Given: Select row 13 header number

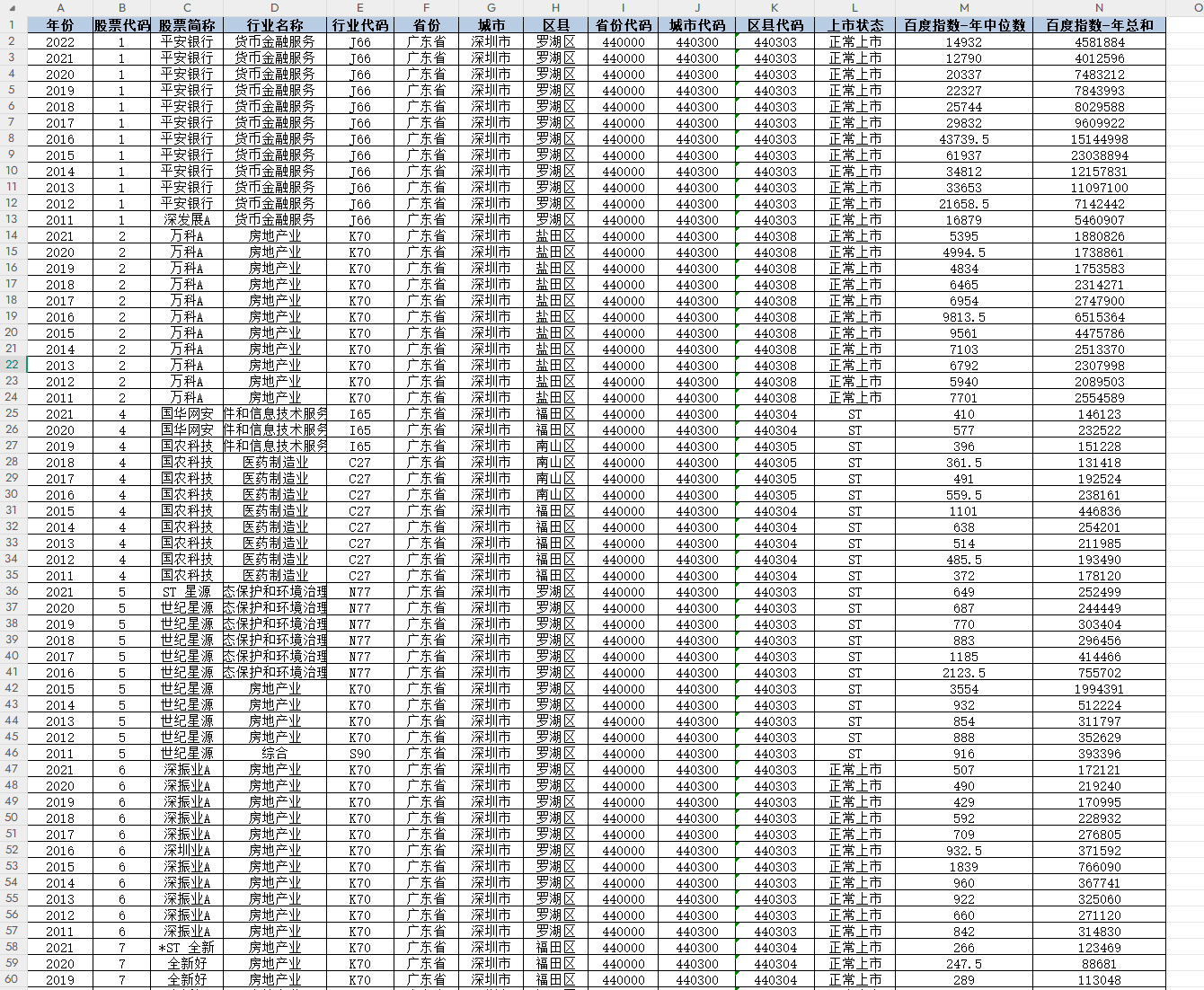Looking at the screenshot, I should [13, 219].
